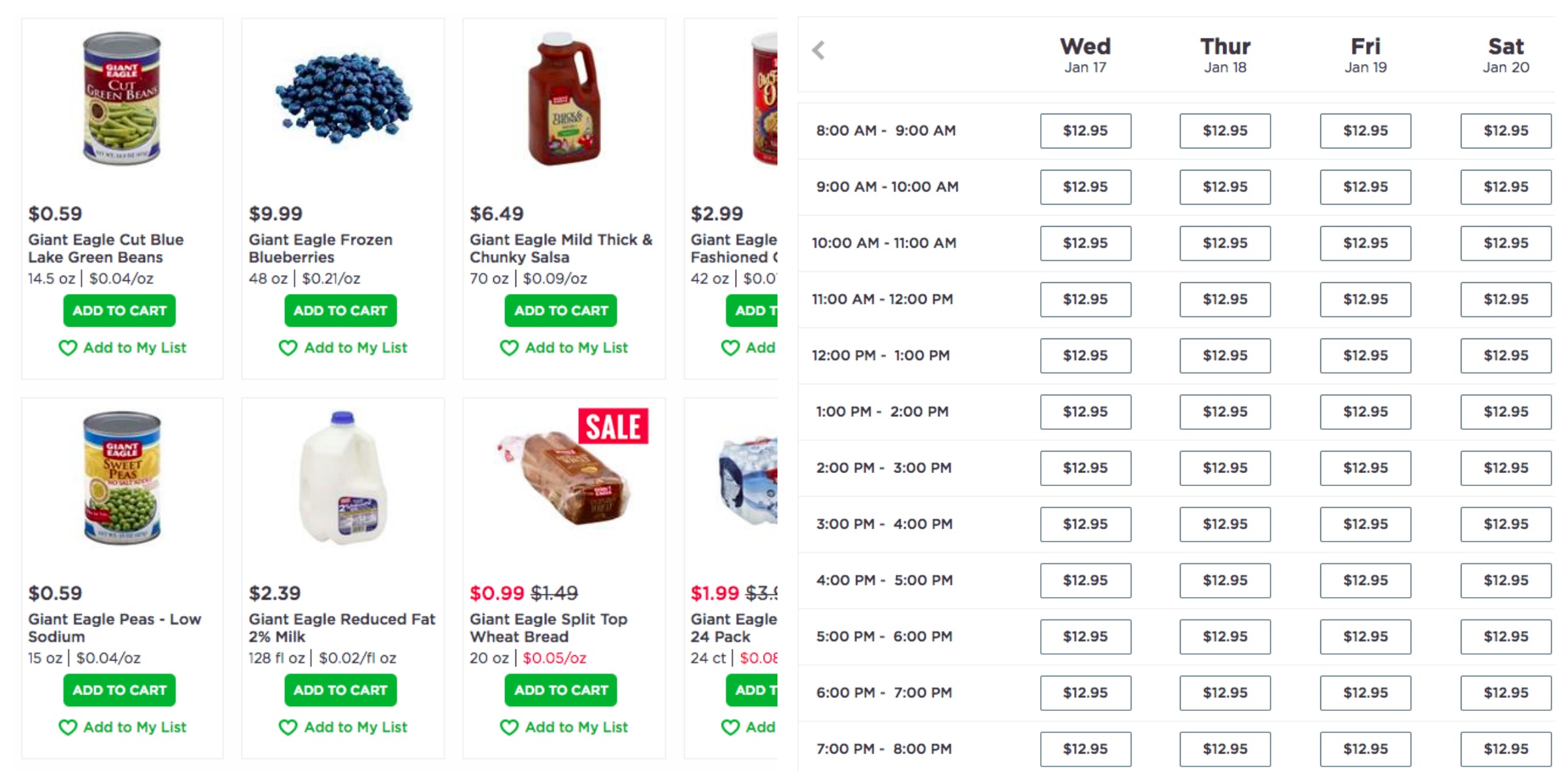
Task: Open Giant Eagle Mild Thick & Chunky Salsa
Action: 561,248
